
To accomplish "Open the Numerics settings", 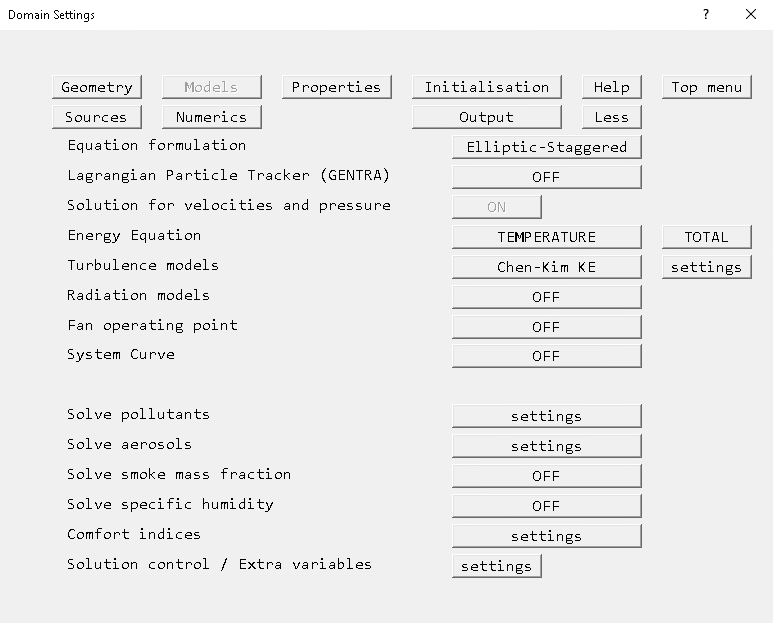I will [211, 117].
